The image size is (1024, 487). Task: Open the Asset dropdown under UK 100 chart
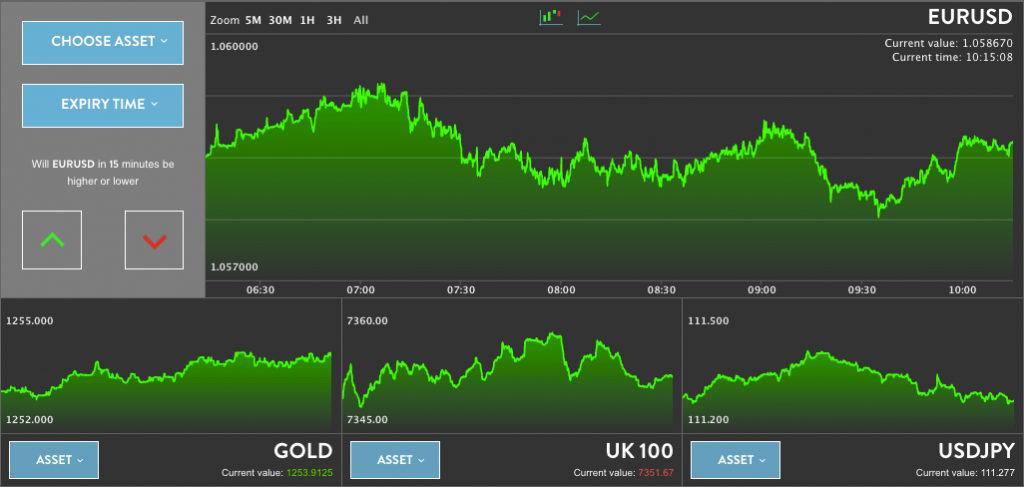tap(395, 460)
